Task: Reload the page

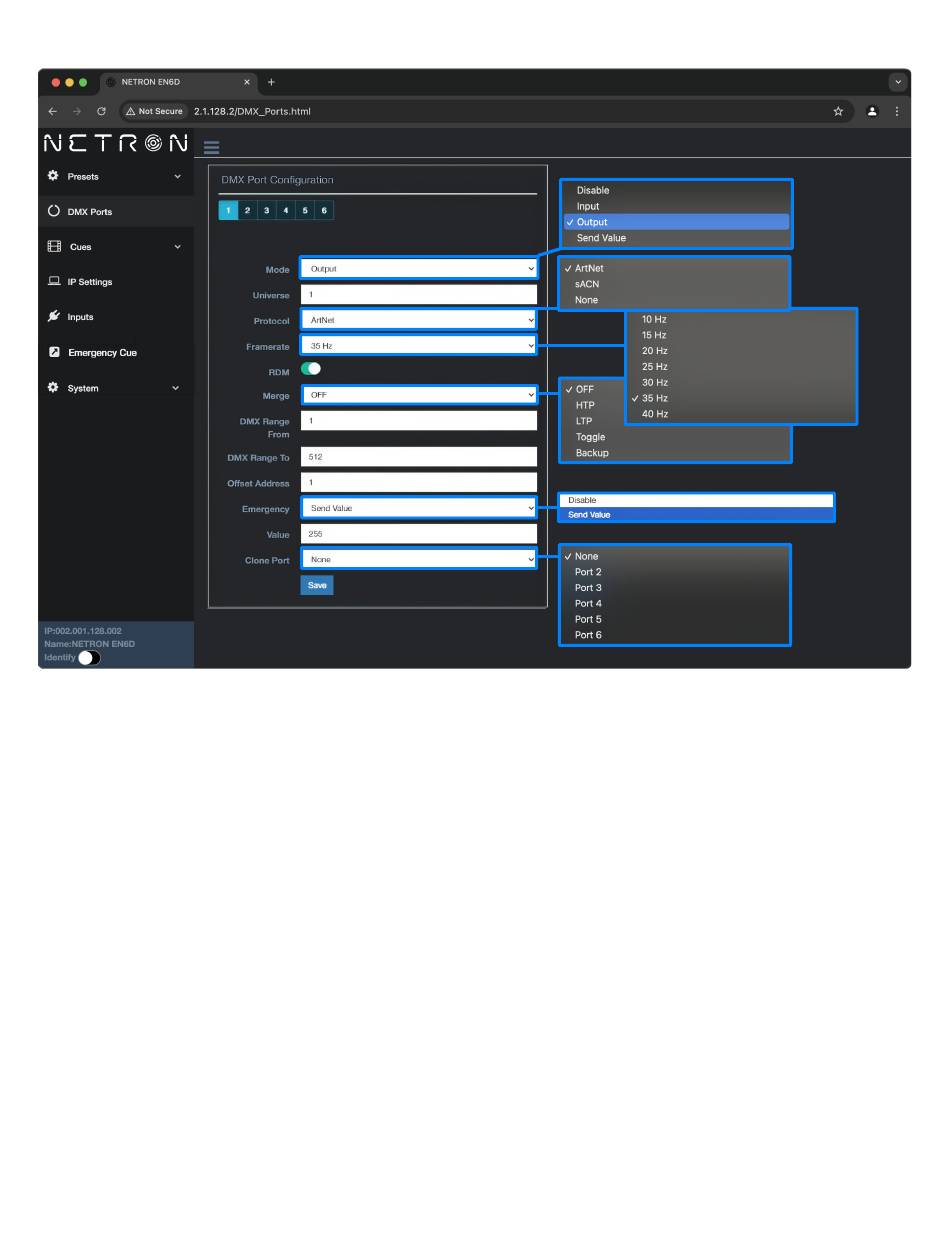Action: coord(101,111)
